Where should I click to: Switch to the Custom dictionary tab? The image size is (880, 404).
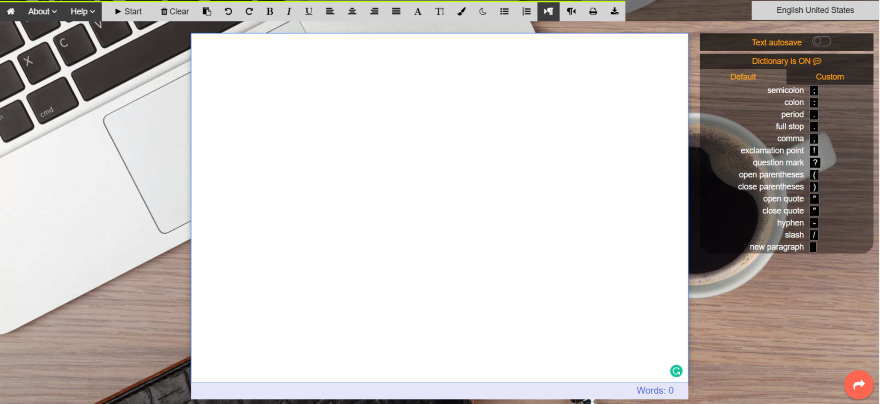[x=829, y=77]
